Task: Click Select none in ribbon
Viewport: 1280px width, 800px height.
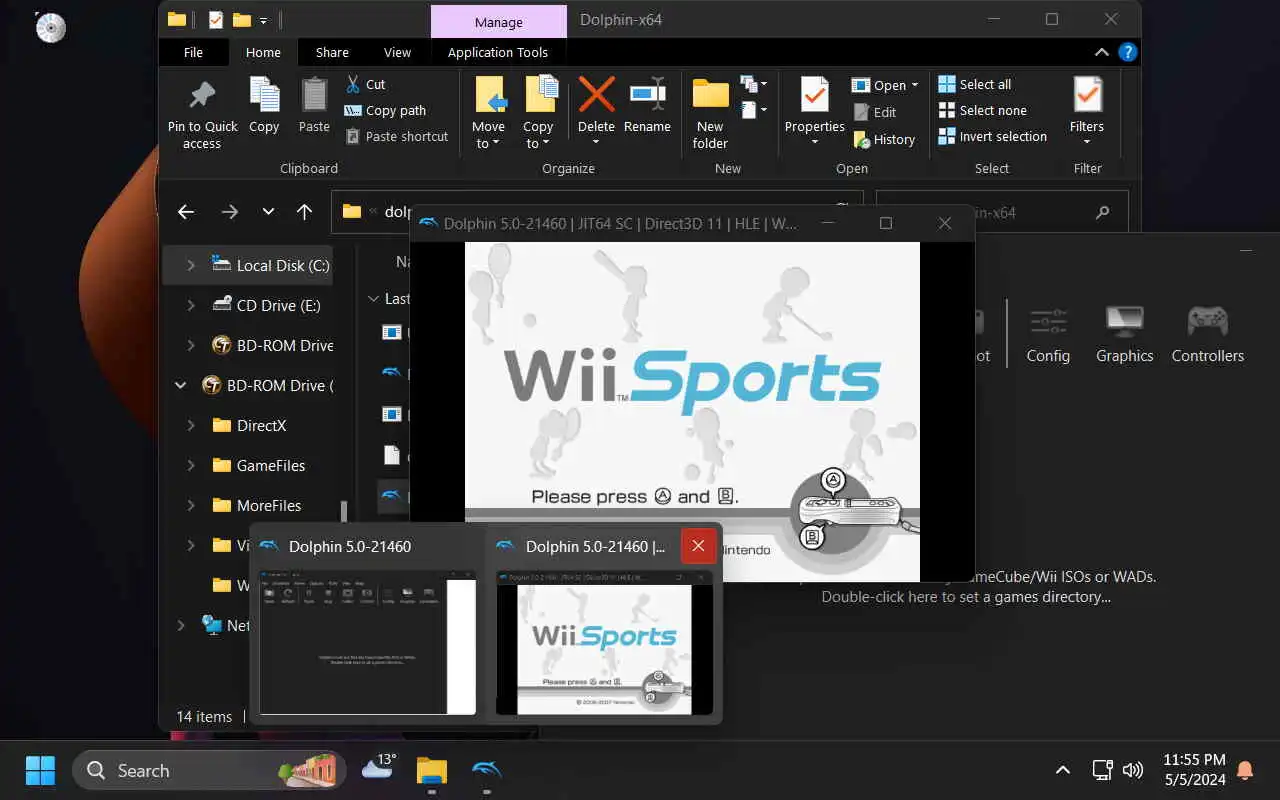Action: [983, 110]
